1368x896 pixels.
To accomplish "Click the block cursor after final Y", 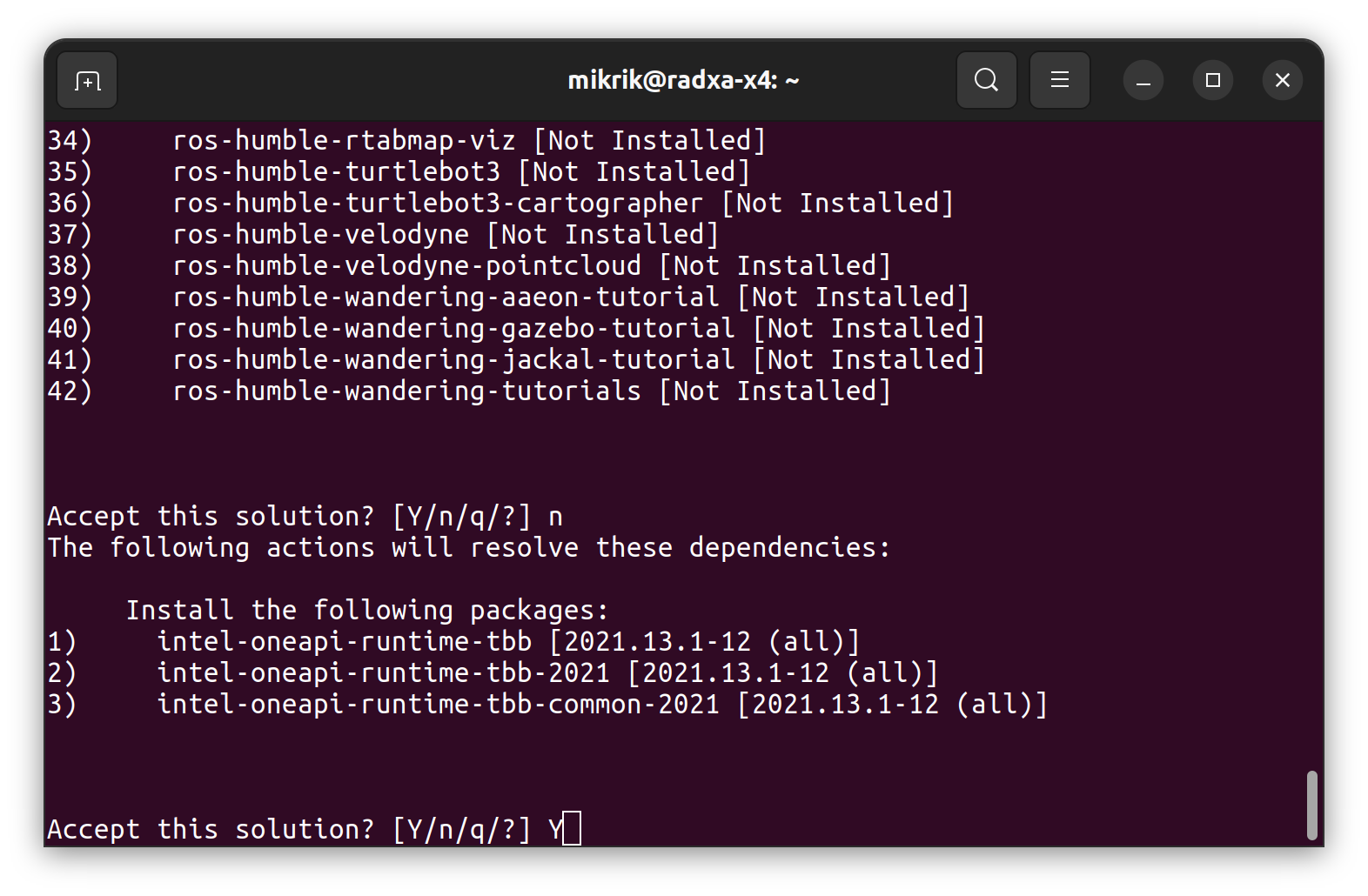I will tap(572, 829).
